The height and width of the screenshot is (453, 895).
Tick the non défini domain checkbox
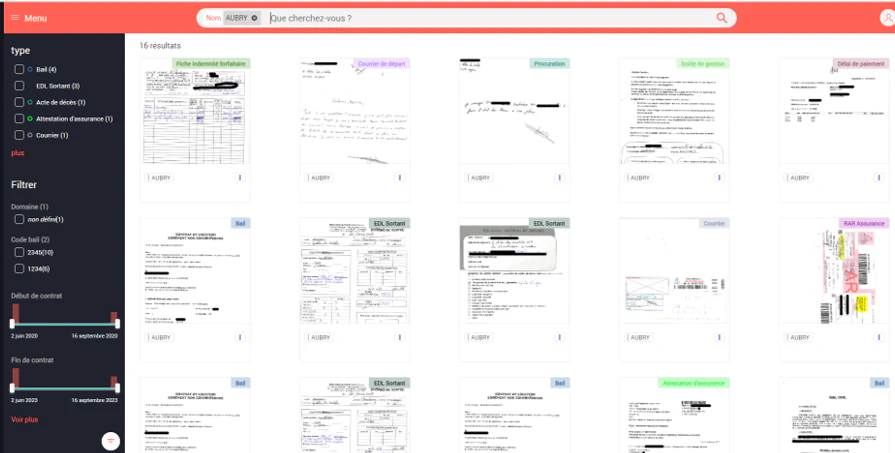pos(19,220)
